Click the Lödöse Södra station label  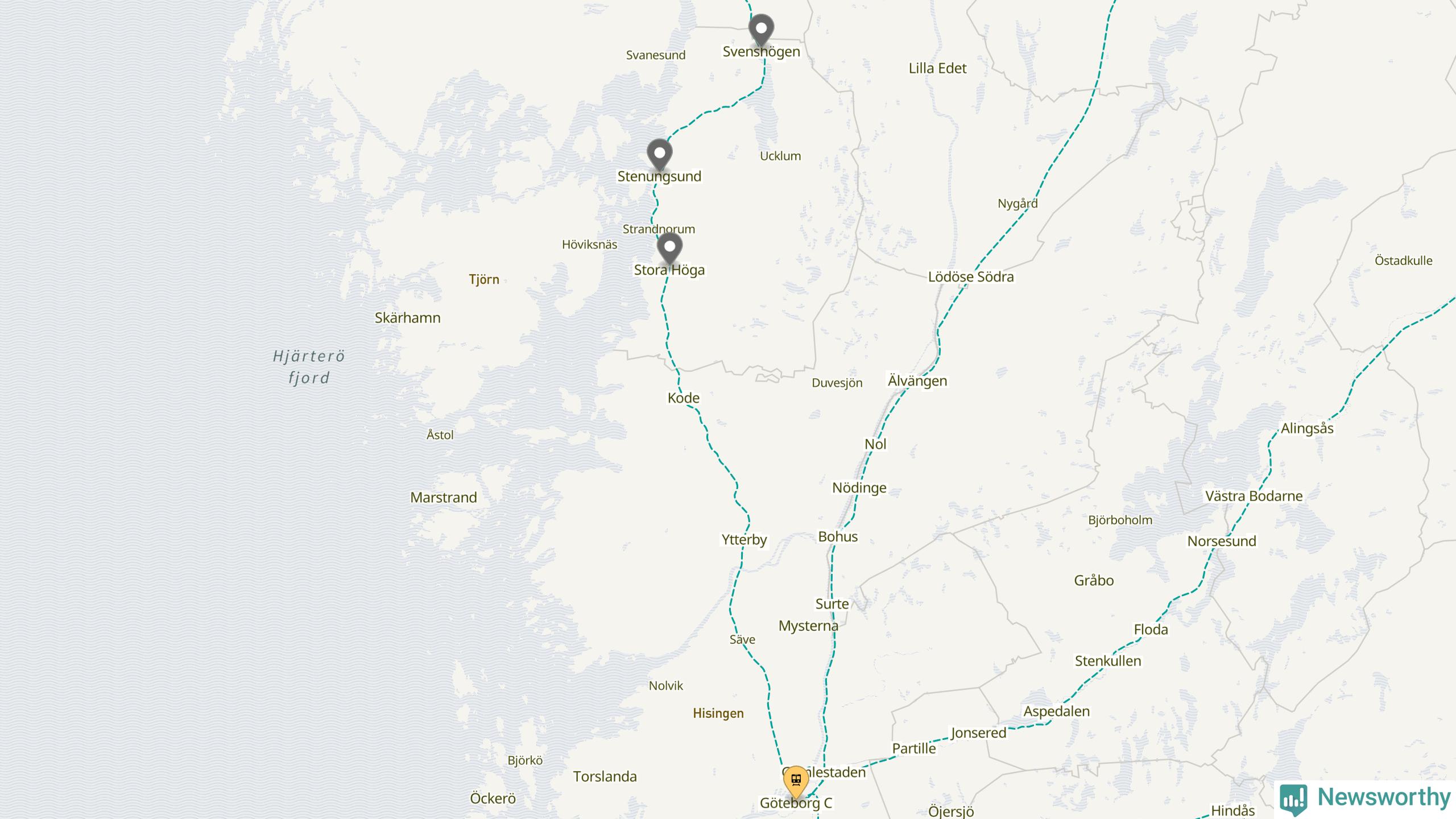(x=971, y=277)
